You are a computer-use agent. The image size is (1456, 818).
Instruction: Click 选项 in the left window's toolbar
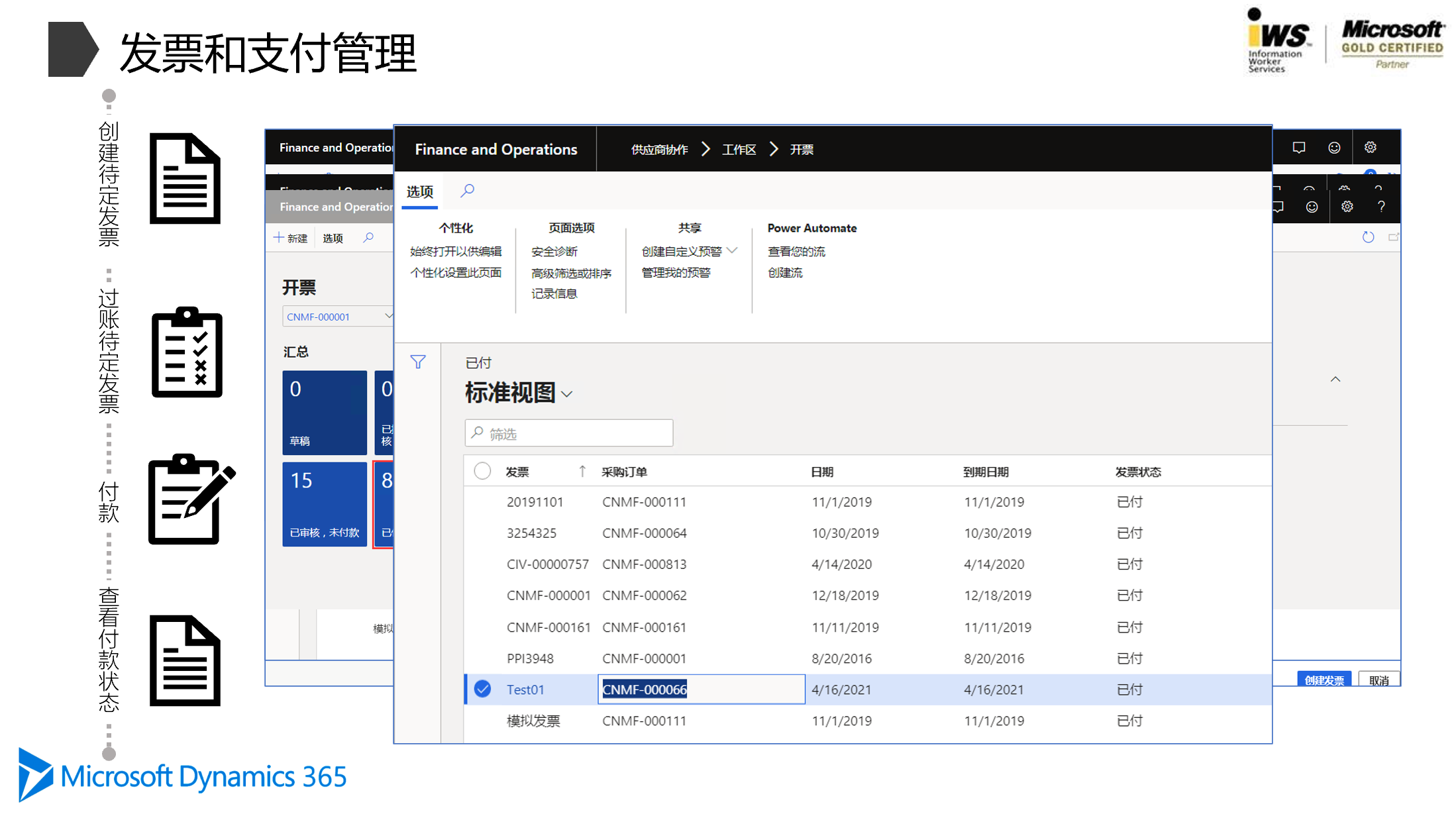(x=333, y=238)
